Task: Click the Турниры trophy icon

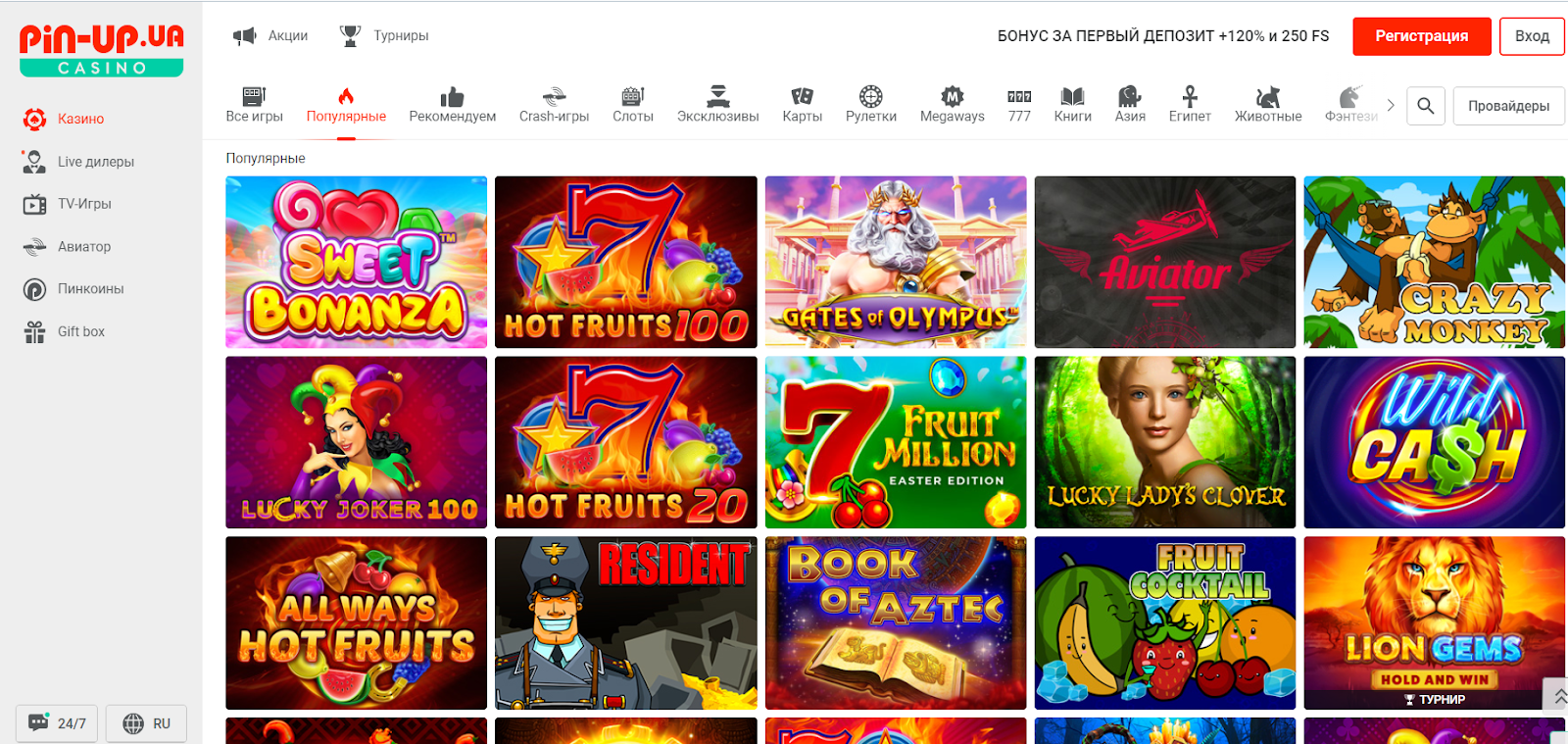Action: tap(350, 36)
